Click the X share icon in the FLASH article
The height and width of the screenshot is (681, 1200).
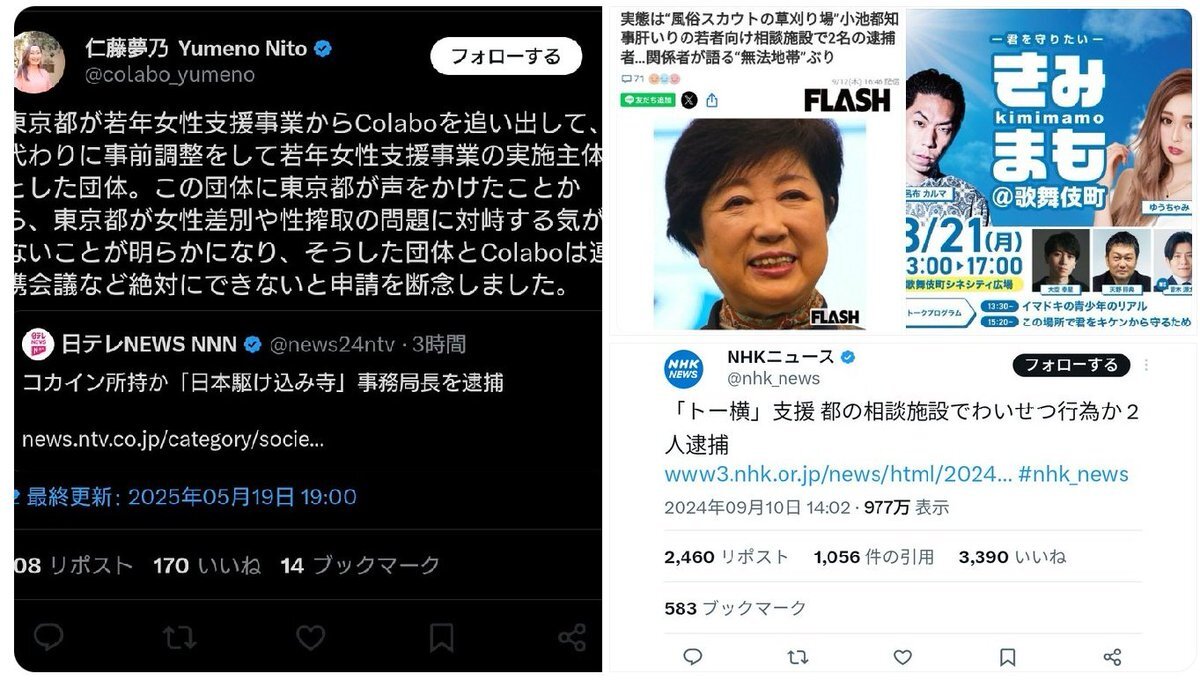[690, 100]
